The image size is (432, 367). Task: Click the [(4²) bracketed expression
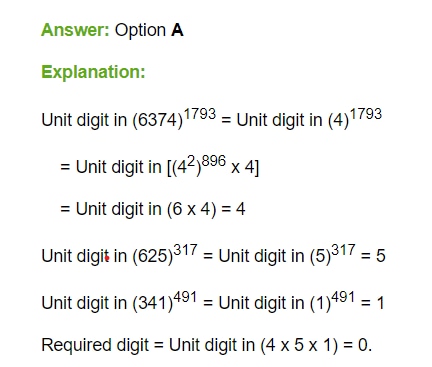184,165
